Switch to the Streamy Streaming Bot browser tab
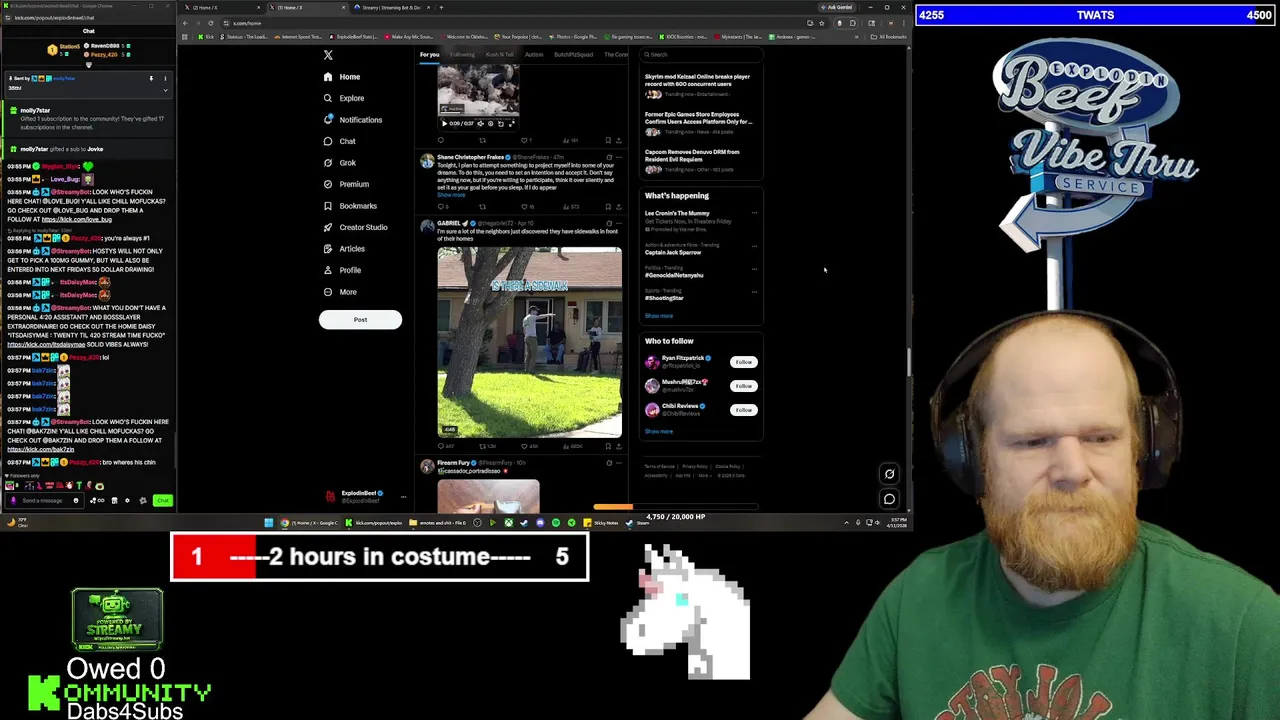This screenshot has height=720, width=1280. pyautogui.click(x=390, y=8)
